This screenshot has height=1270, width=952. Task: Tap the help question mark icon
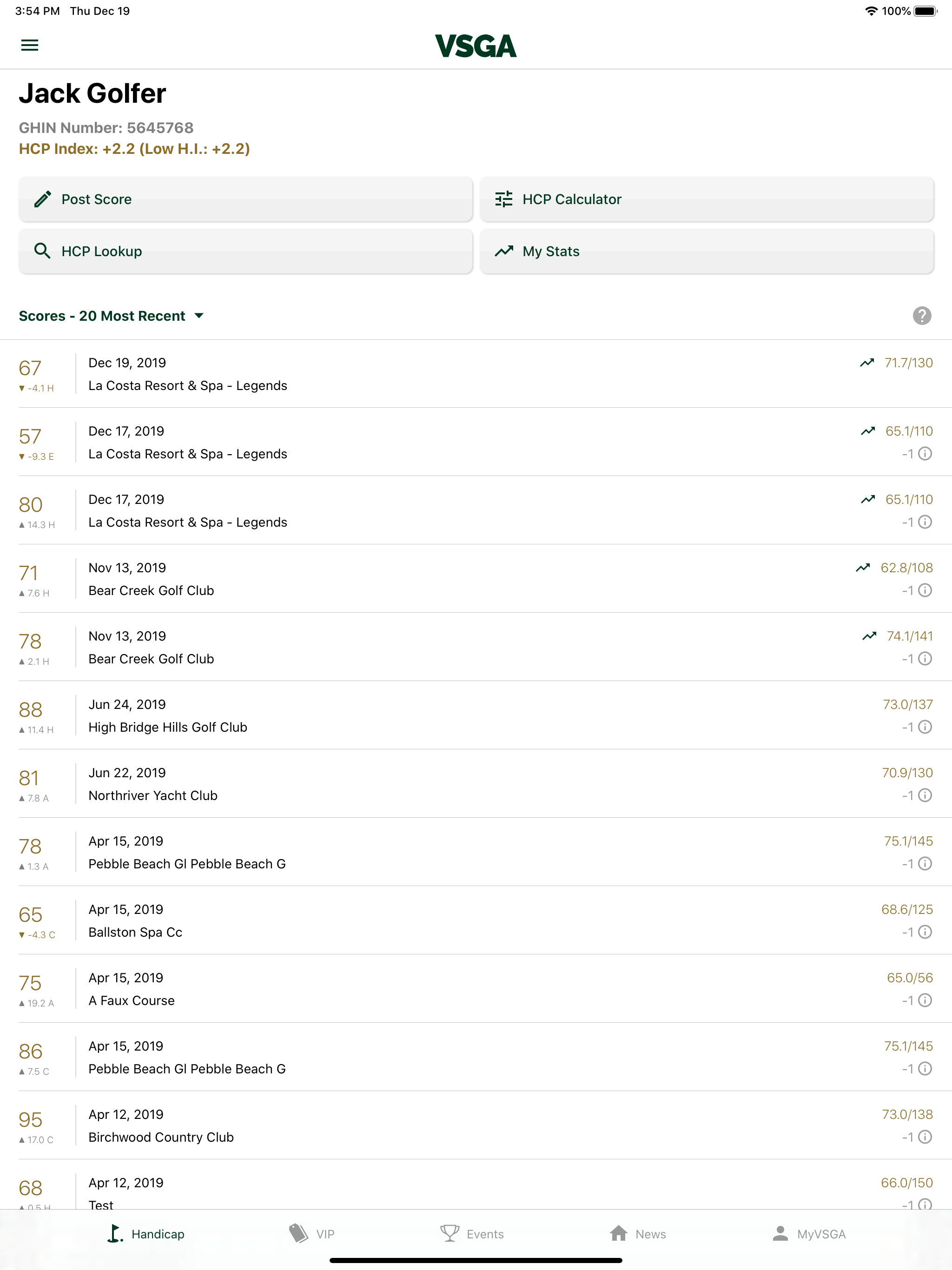coord(922,316)
